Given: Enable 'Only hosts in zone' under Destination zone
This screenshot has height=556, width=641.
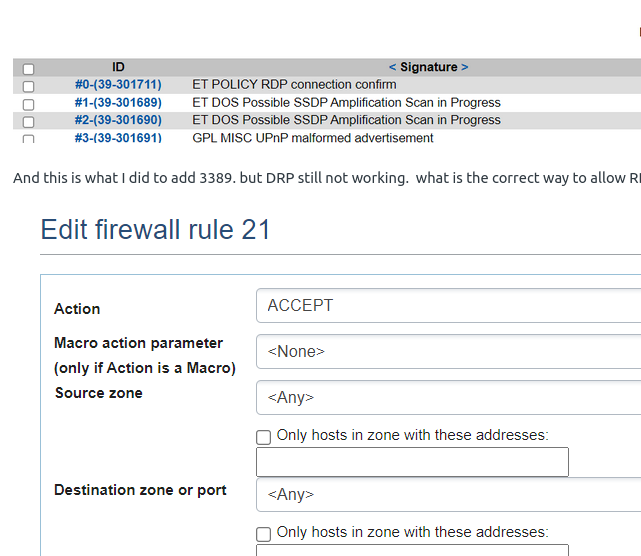Looking at the screenshot, I should tap(264, 534).
